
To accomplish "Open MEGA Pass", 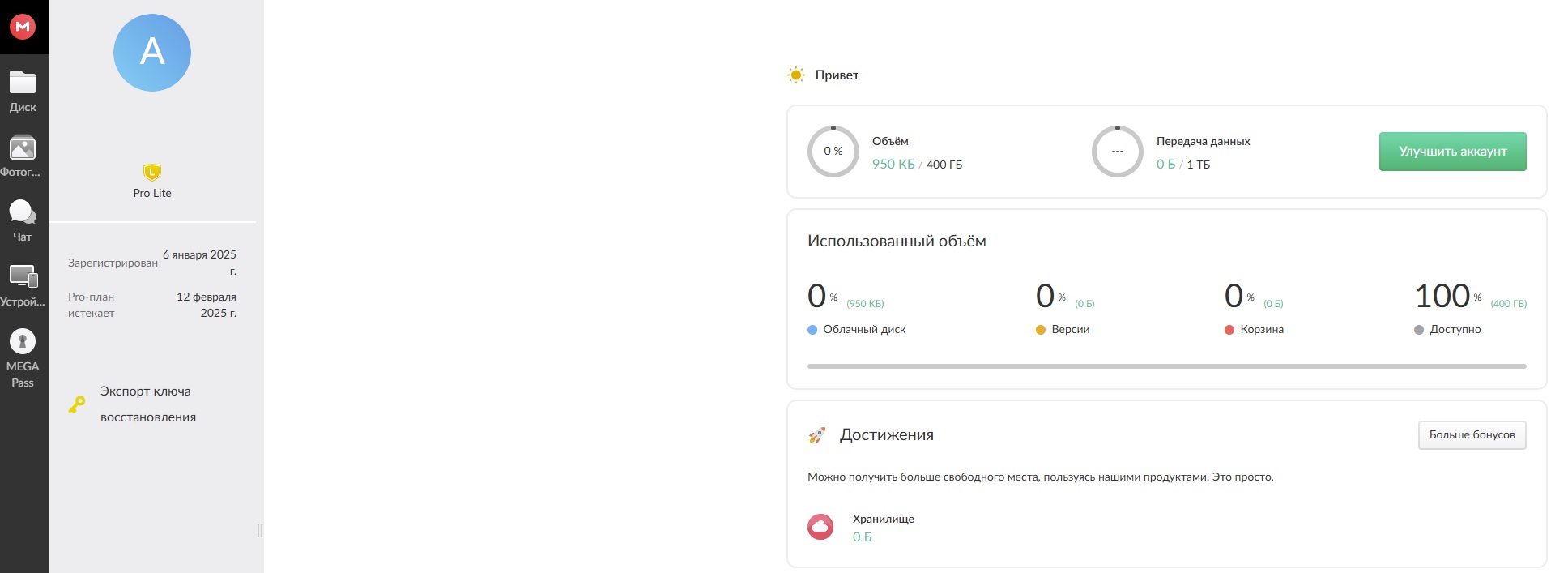I will (23, 357).
